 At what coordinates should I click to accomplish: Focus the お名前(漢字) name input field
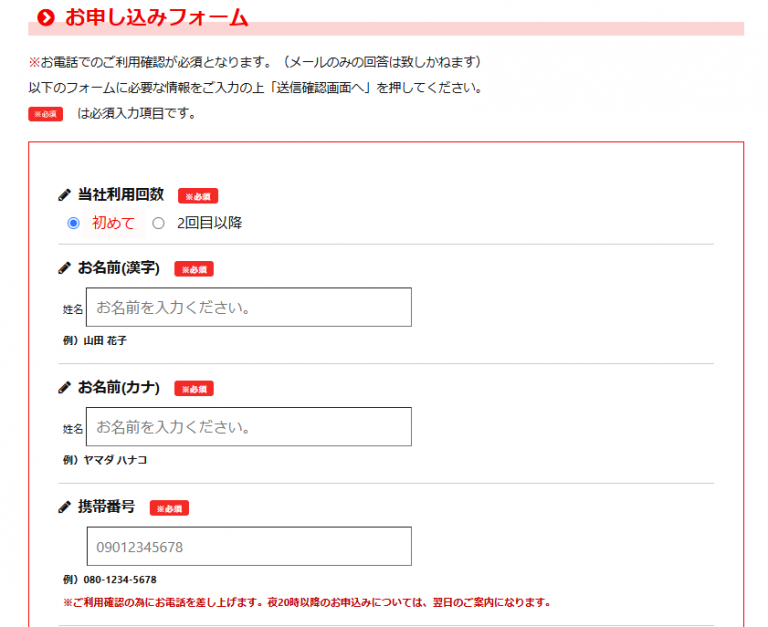pos(249,307)
